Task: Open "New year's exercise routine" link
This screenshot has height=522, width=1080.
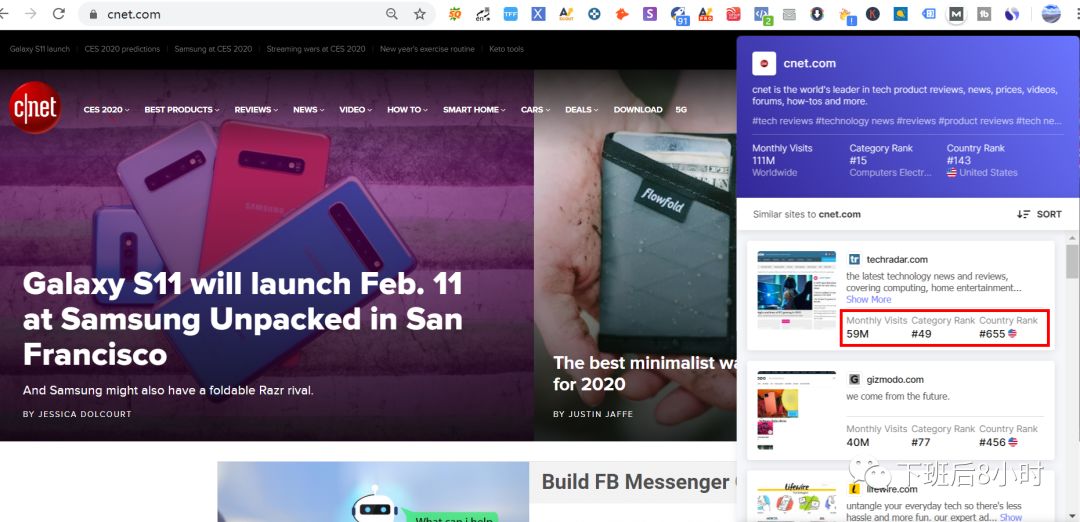Action: (x=427, y=49)
